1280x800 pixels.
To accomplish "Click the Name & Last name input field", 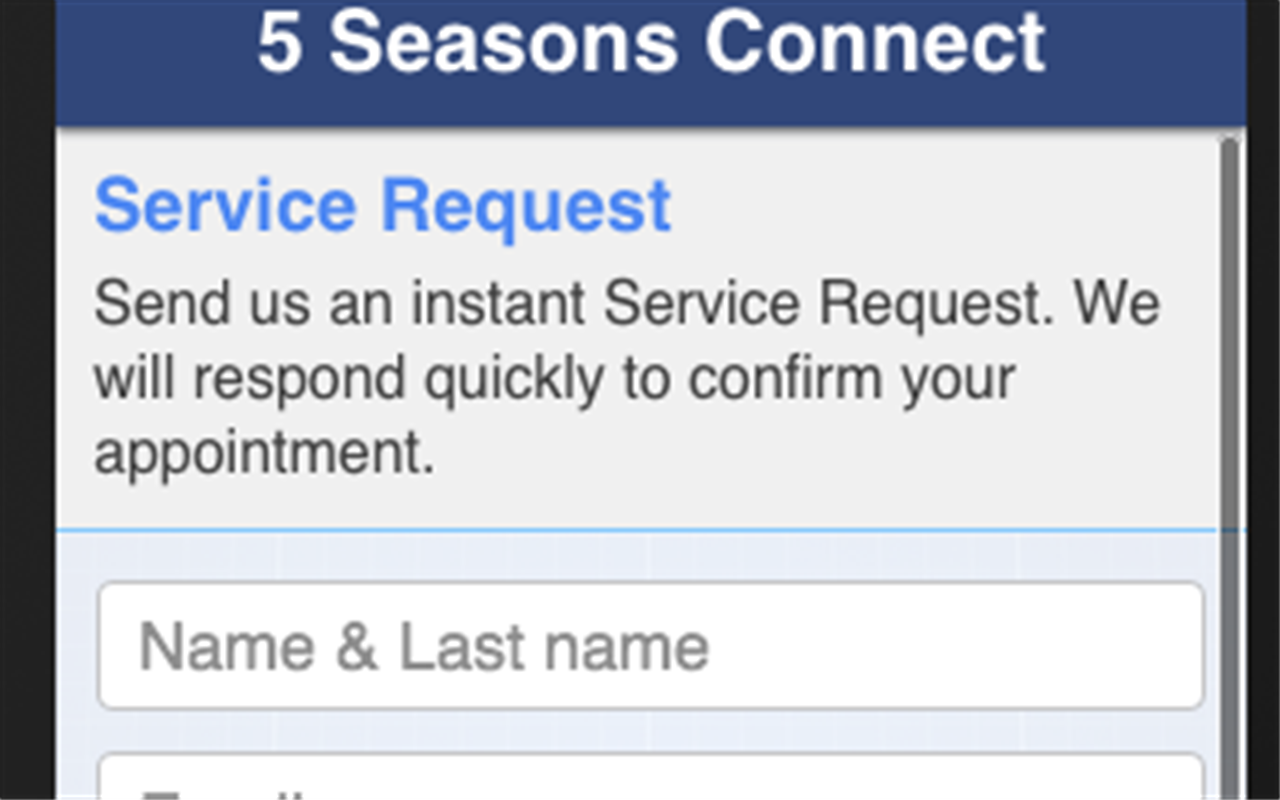I will point(650,645).
